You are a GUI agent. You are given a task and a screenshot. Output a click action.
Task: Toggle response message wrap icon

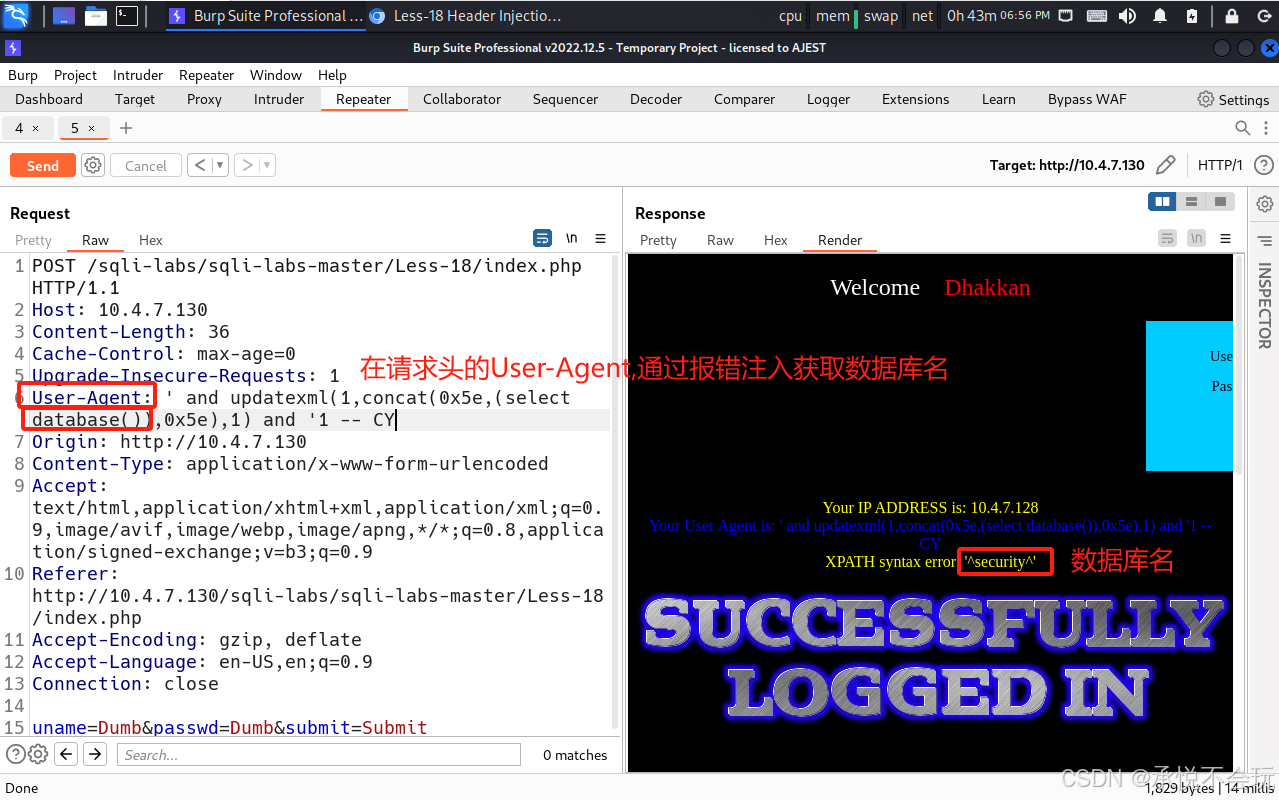[x=1167, y=238]
